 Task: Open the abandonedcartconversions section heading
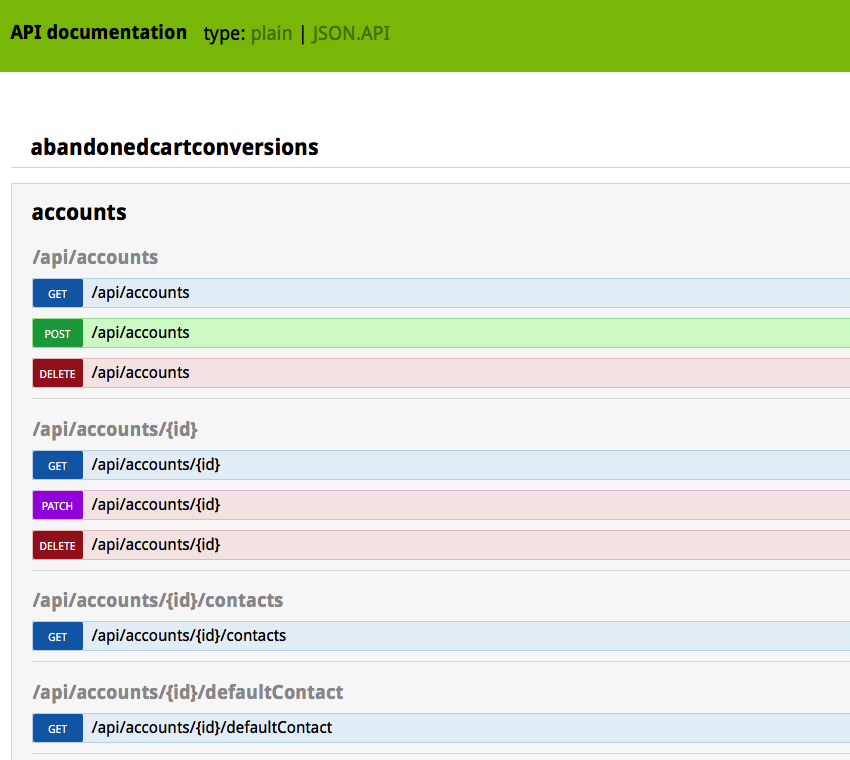(x=175, y=147)
